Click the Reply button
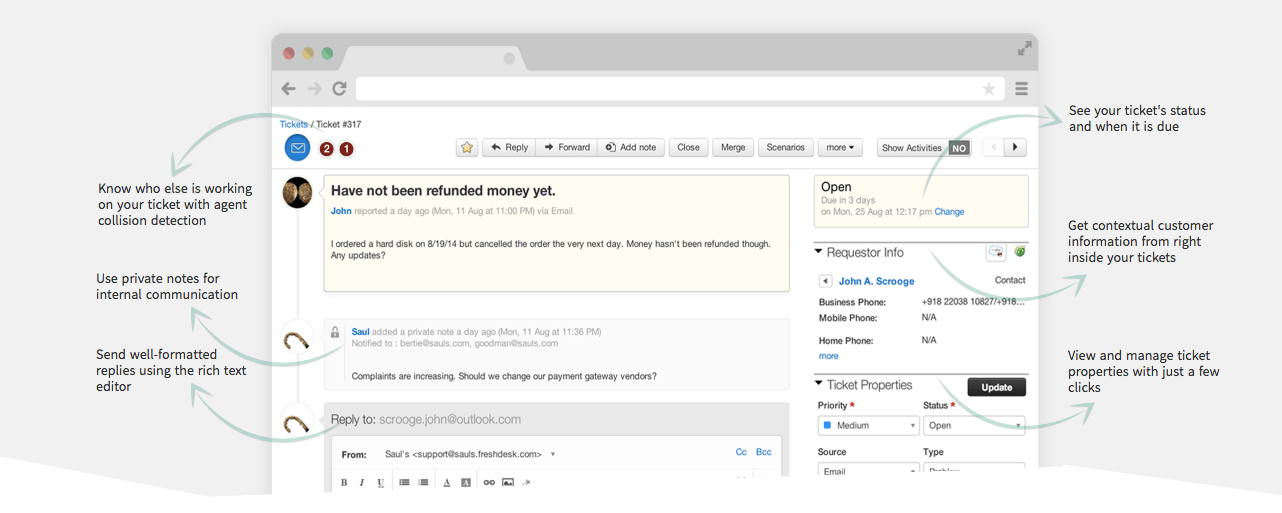The image size is (1282, 513). point(509,147)
